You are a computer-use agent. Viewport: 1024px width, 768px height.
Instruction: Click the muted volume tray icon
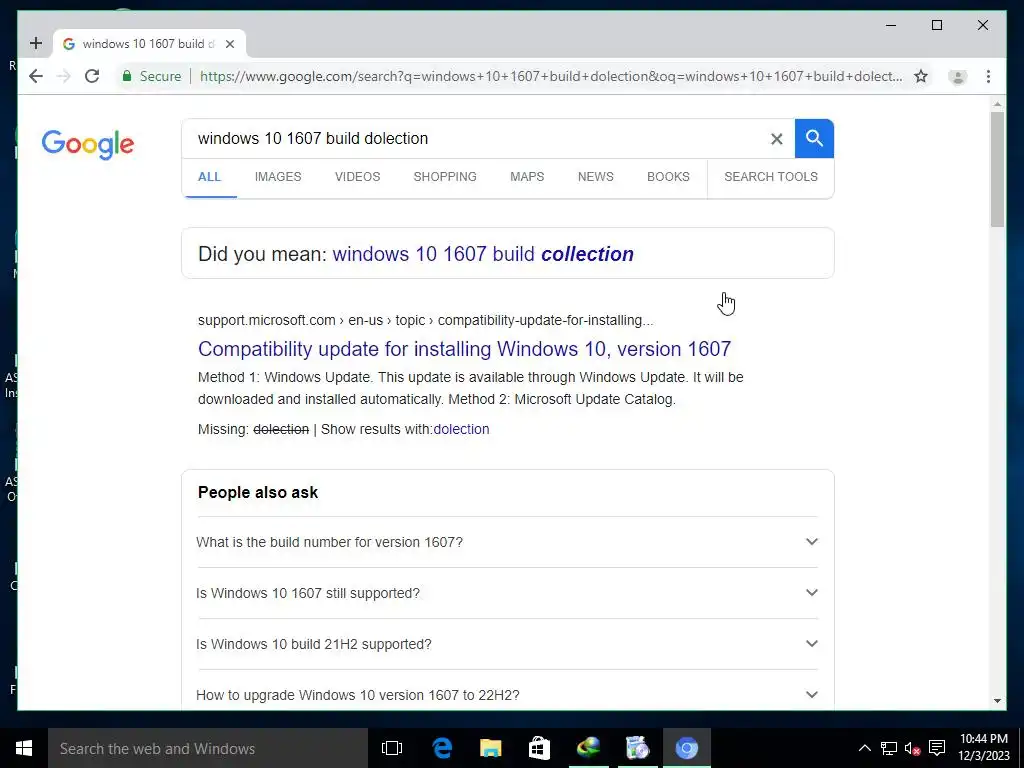point(912,748)
